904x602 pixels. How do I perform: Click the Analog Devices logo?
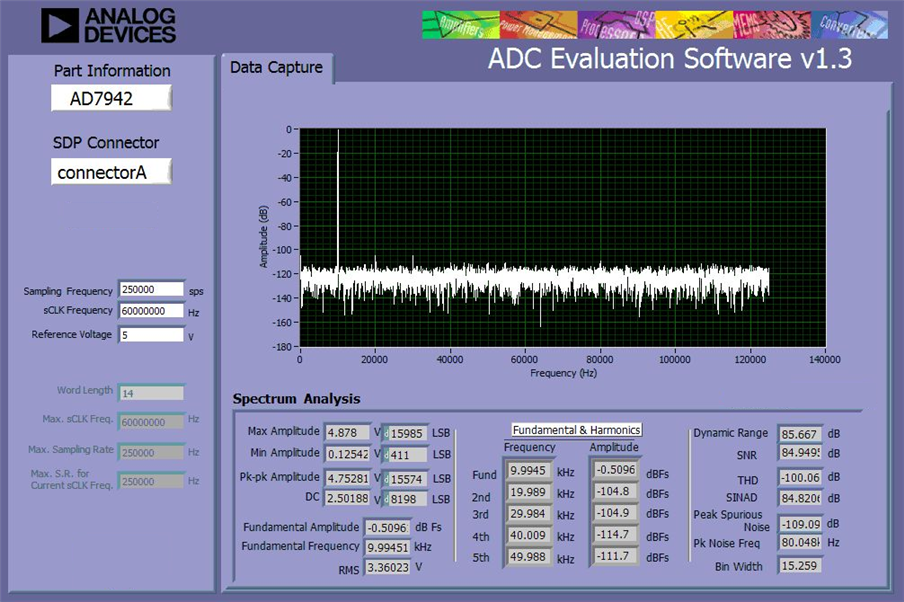(108, 25)
